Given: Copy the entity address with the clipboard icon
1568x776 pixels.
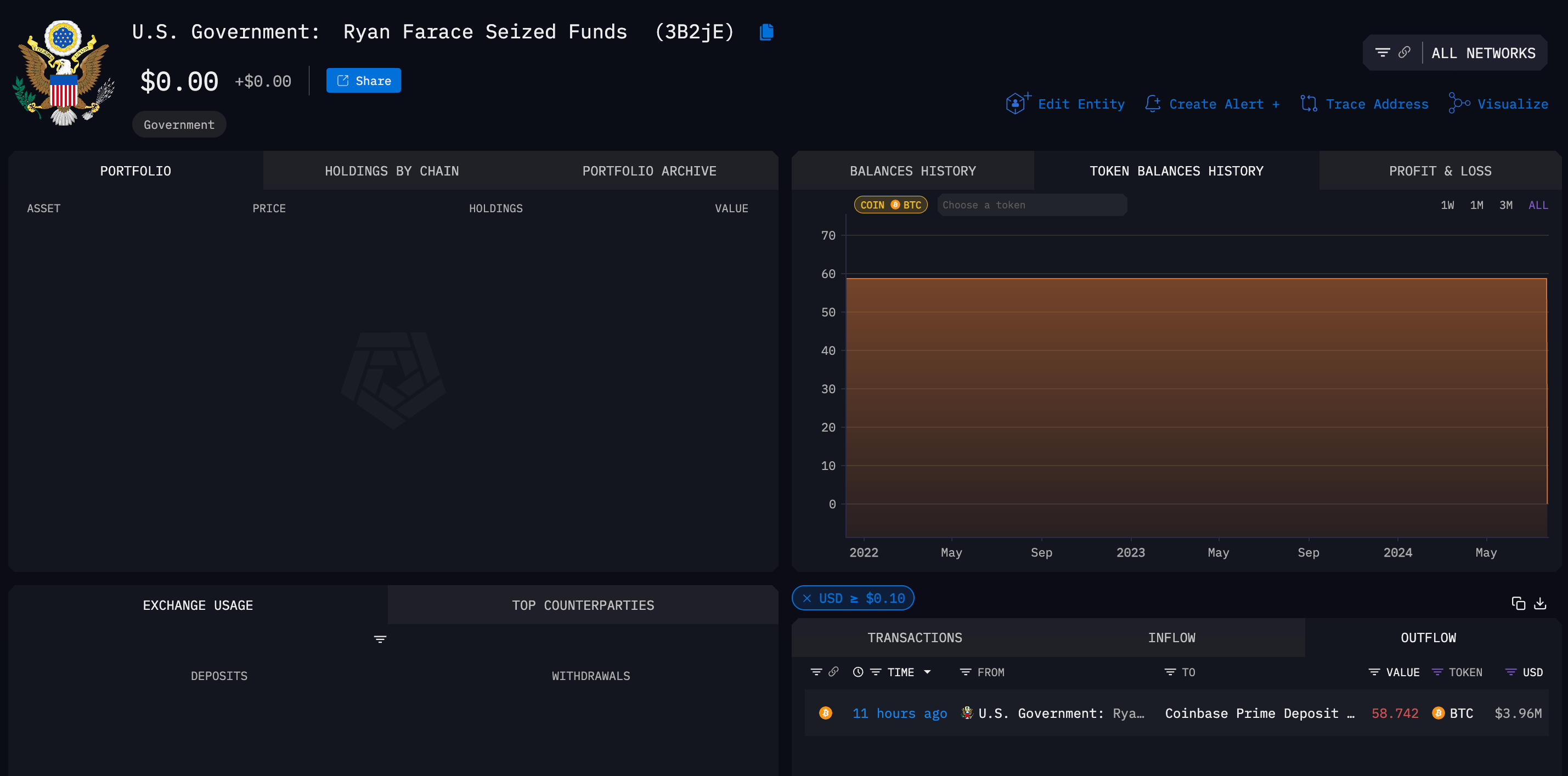Looking at the screenshot, I should click(x=766, y=32).
